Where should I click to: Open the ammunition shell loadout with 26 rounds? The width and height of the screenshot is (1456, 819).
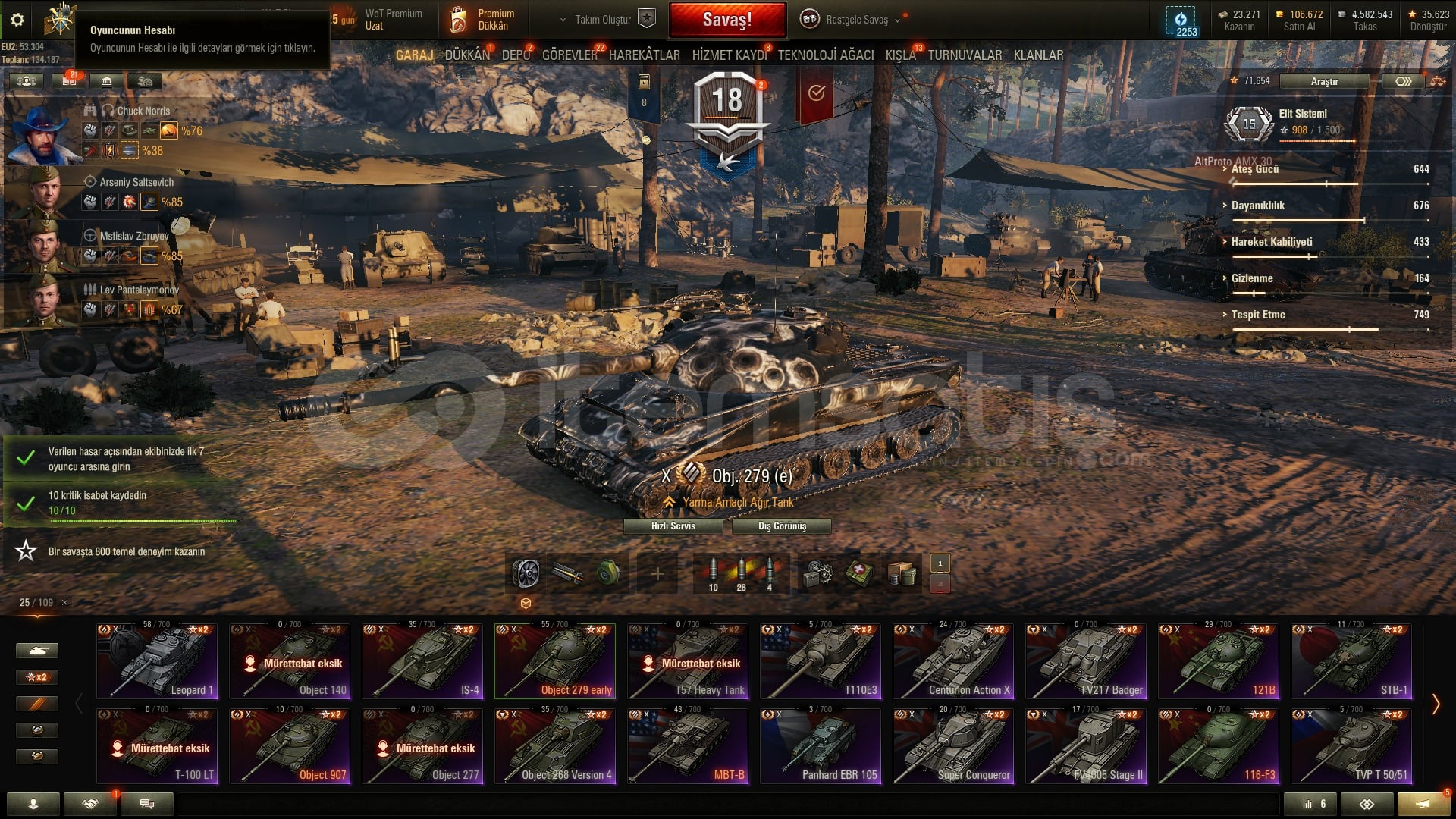click(741, 574)
